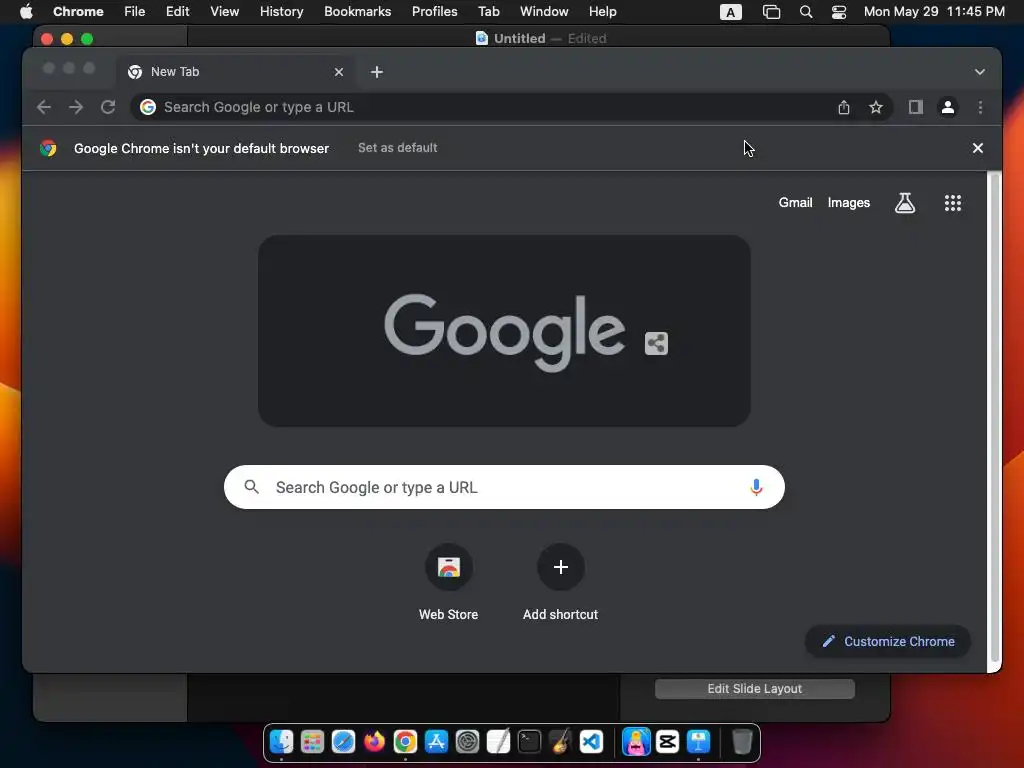This screenshot has height=768, width=1024.
Task: Open Terminal from the dock
Action: click(529, 742)
